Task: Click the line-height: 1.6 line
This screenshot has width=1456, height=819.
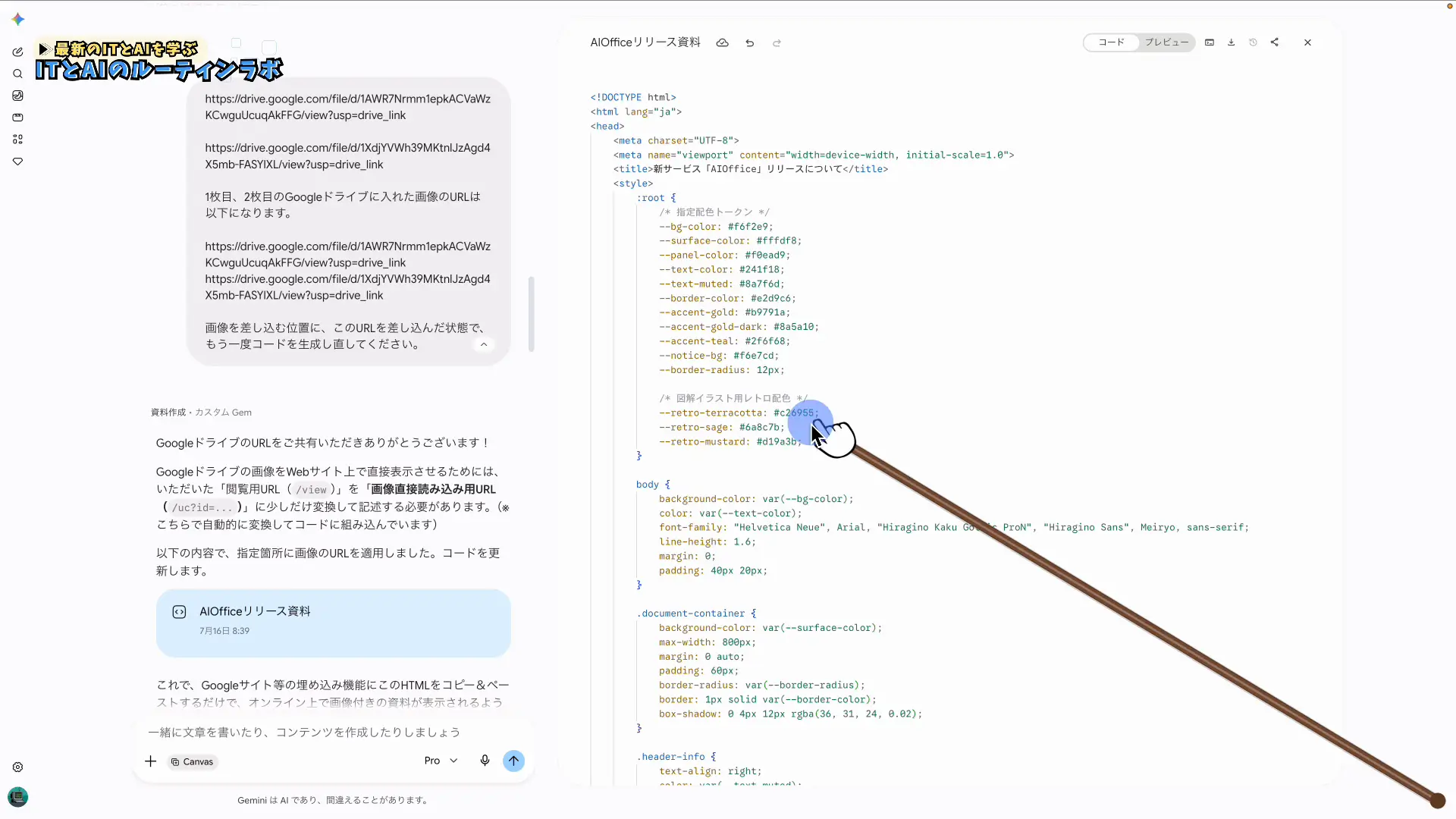Action: [x=708, y=542]
